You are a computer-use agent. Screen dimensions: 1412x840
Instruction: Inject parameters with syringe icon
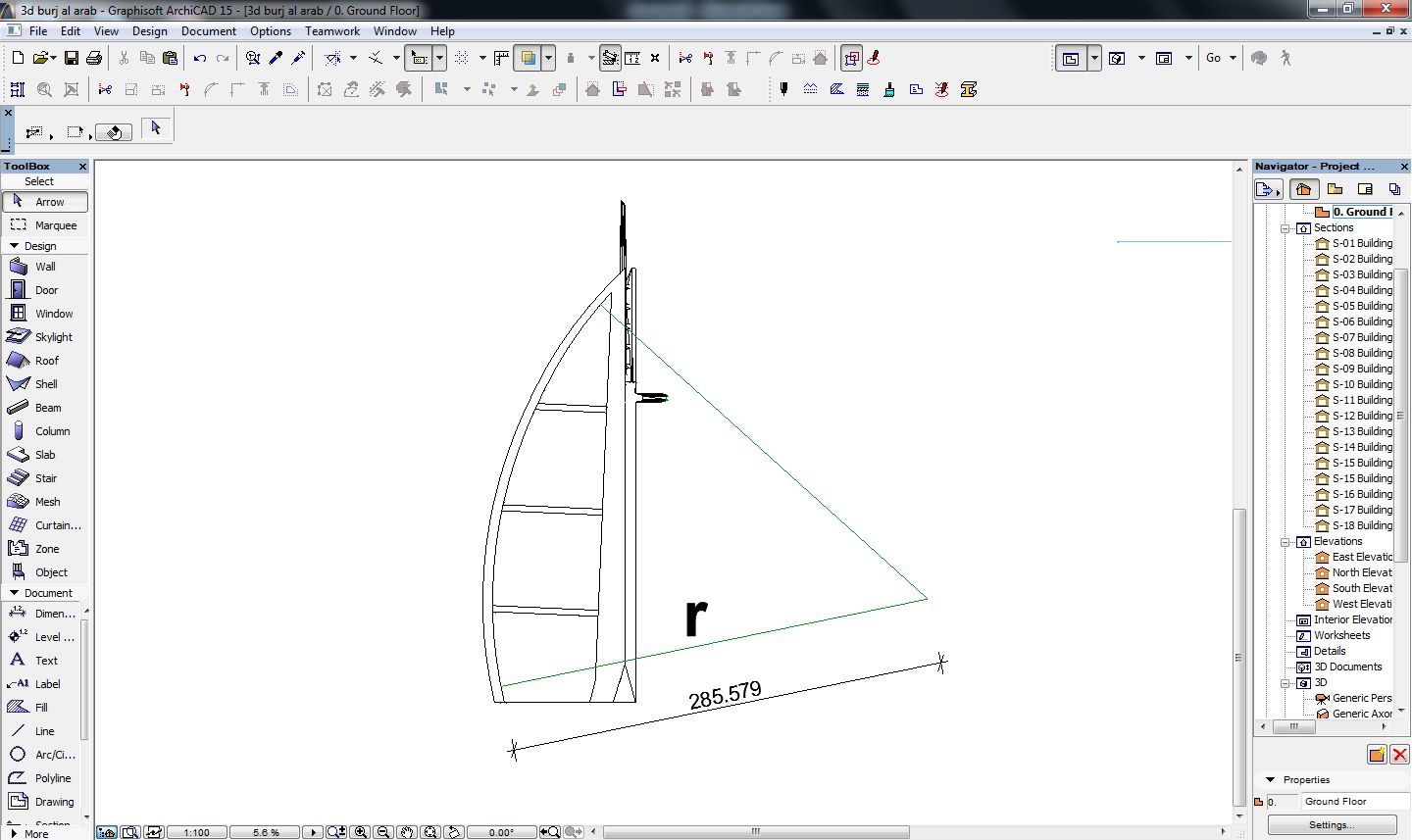point(298,59)
